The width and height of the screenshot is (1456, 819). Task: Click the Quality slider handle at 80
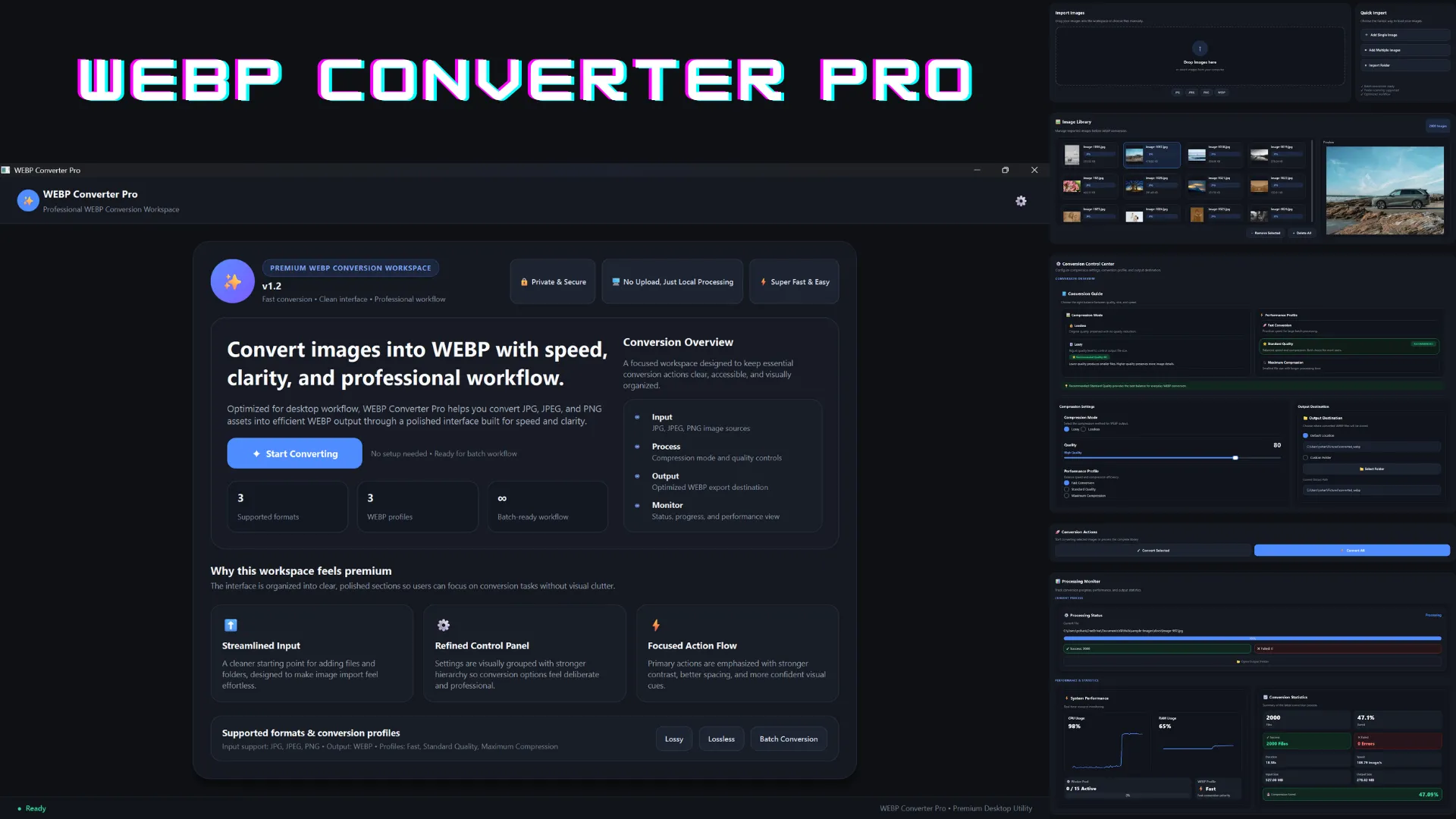(1235, 458)
